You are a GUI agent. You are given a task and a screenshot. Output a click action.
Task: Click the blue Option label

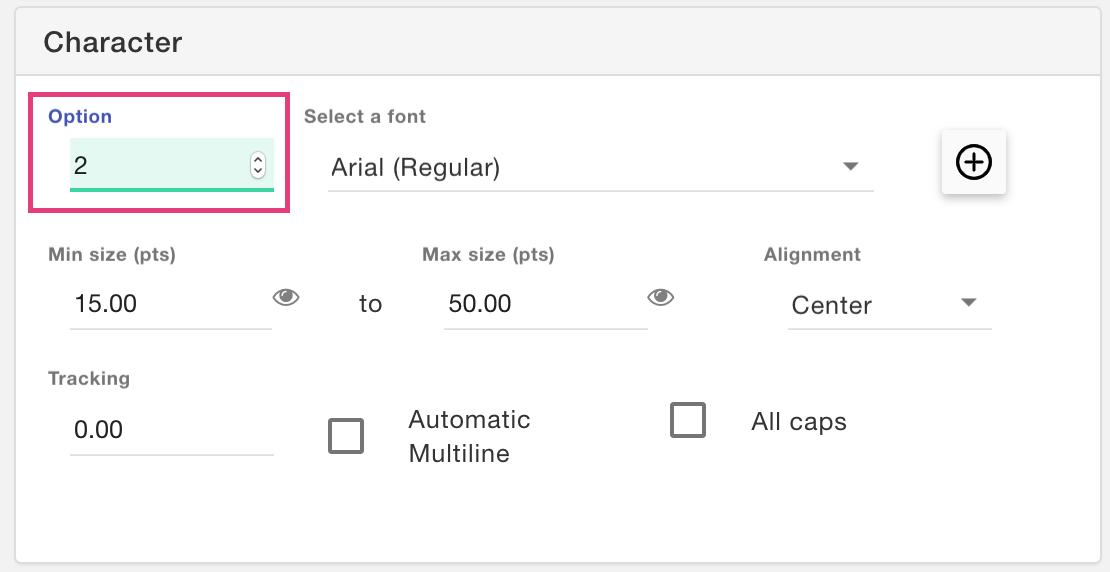(80, 116)
